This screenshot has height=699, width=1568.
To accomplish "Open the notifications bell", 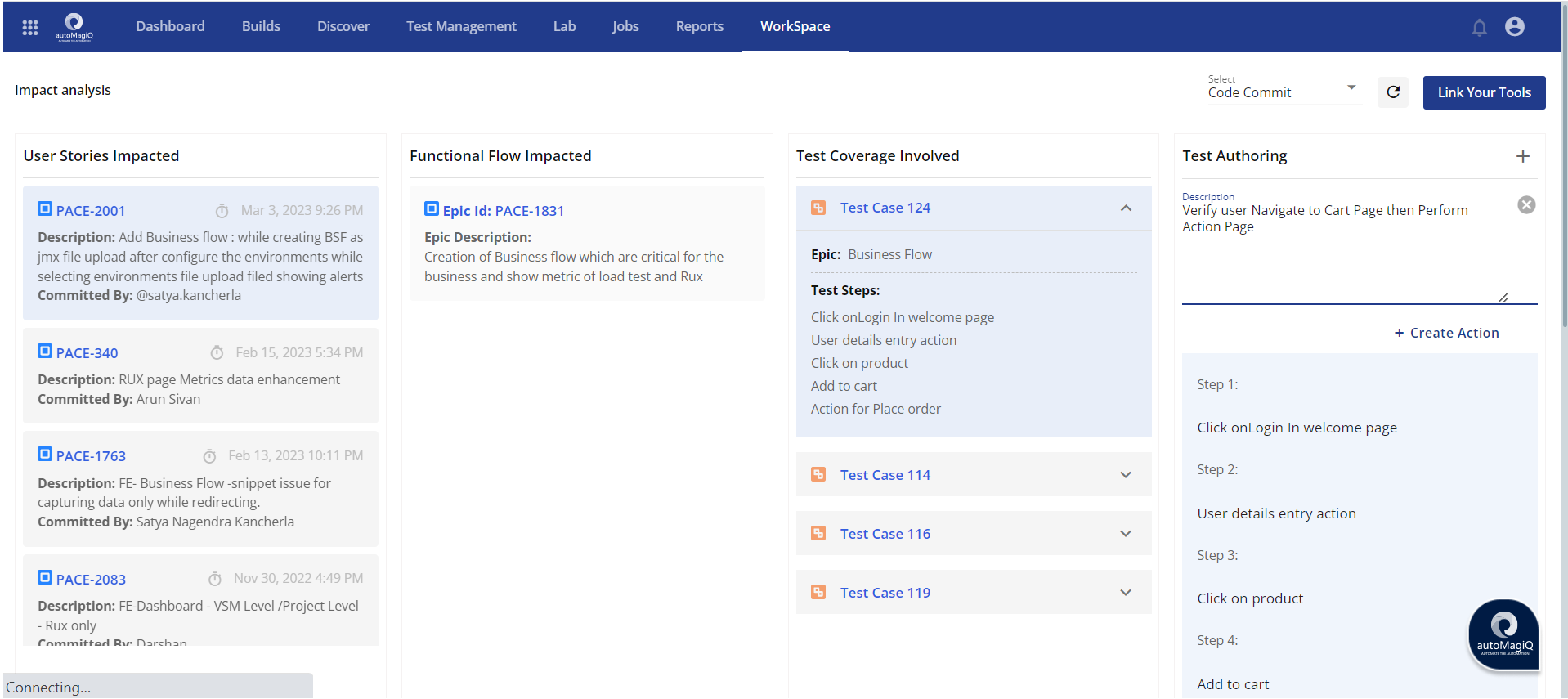I will (x=1479, y=28).
